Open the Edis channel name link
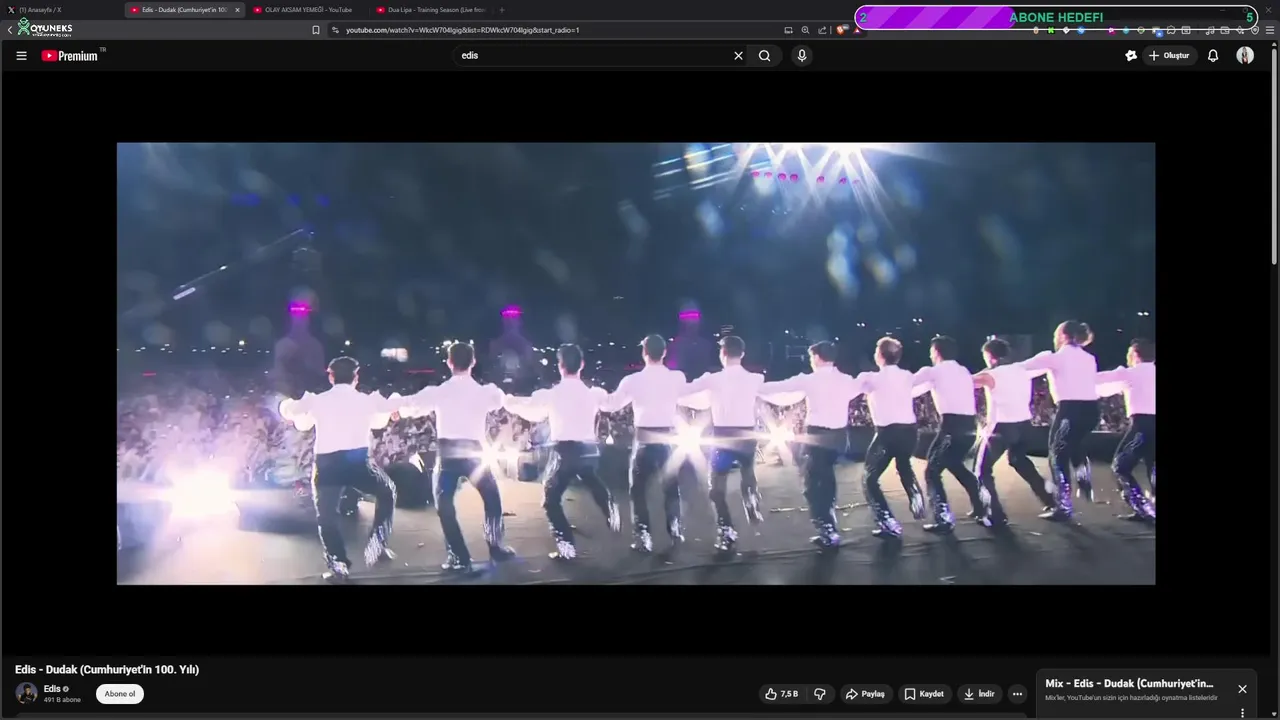The width and height of the screenshot is (1280, 720). (52, 689)
